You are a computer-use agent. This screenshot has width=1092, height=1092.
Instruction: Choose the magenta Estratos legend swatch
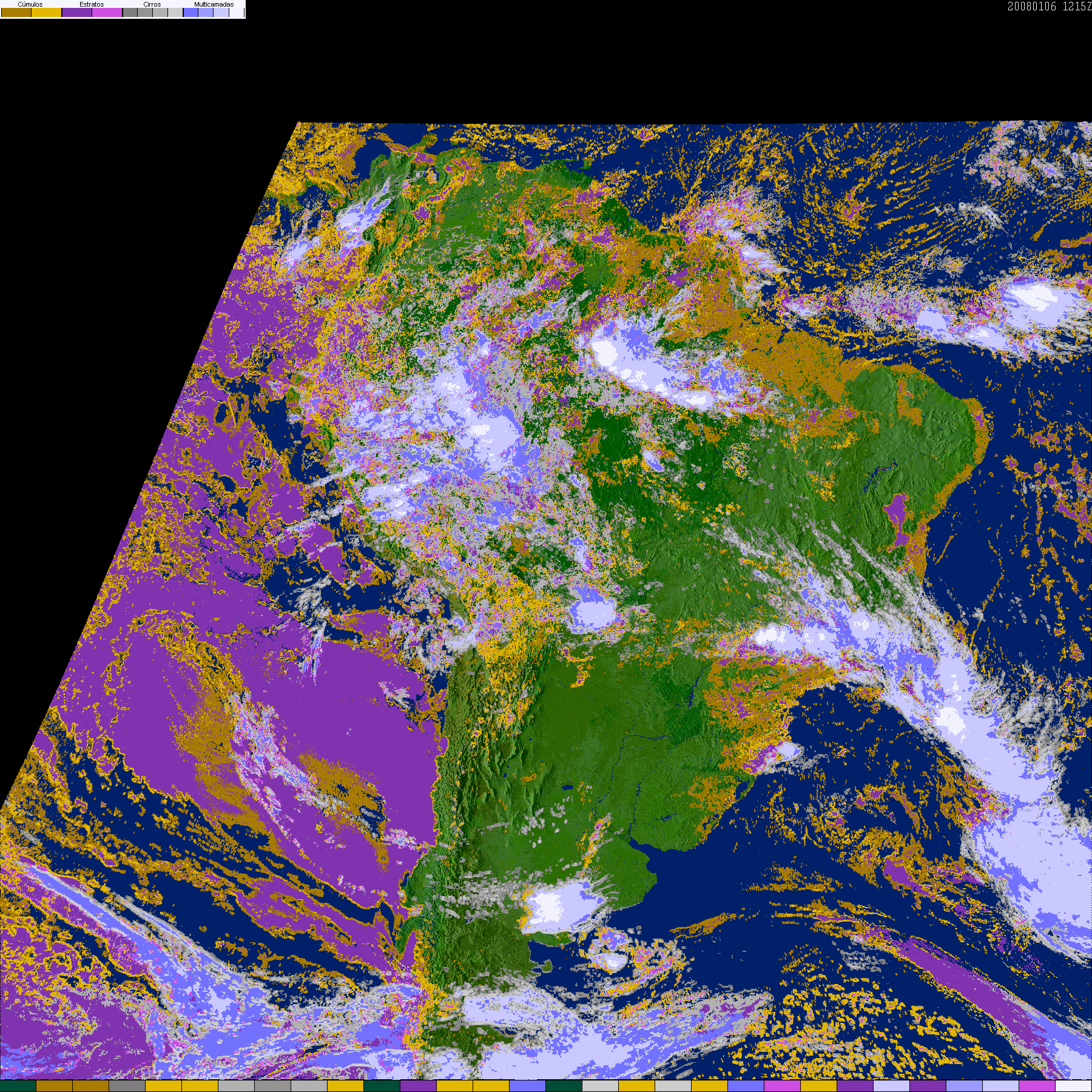point(107,13)
